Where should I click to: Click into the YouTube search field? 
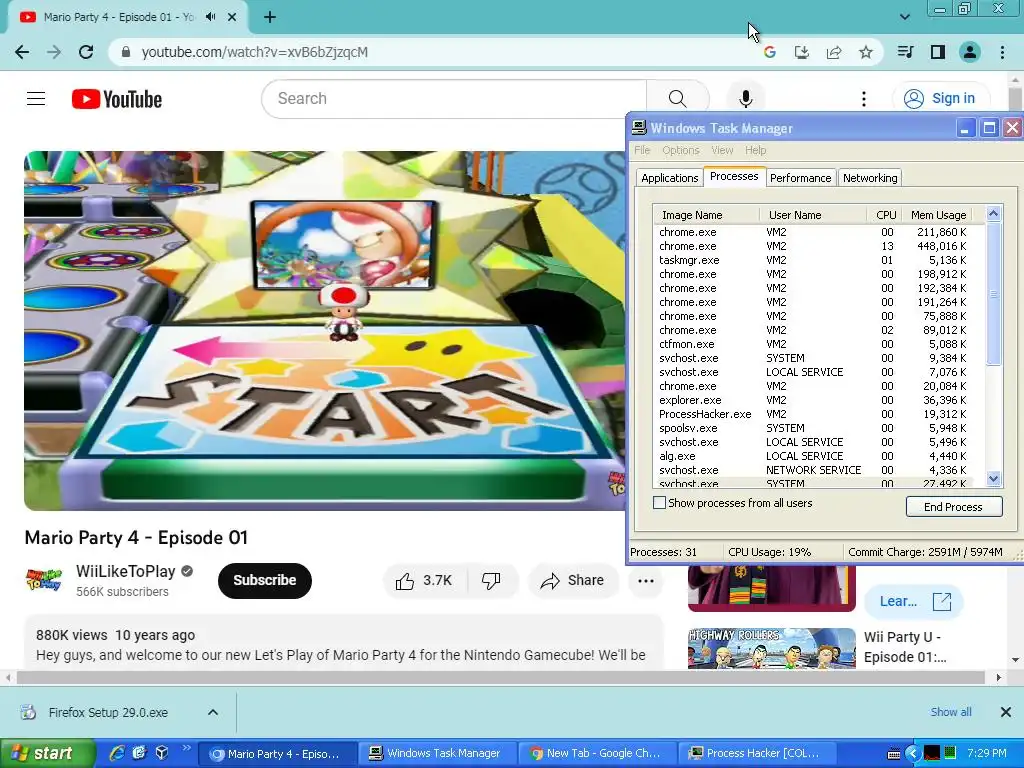click(454, 99)
